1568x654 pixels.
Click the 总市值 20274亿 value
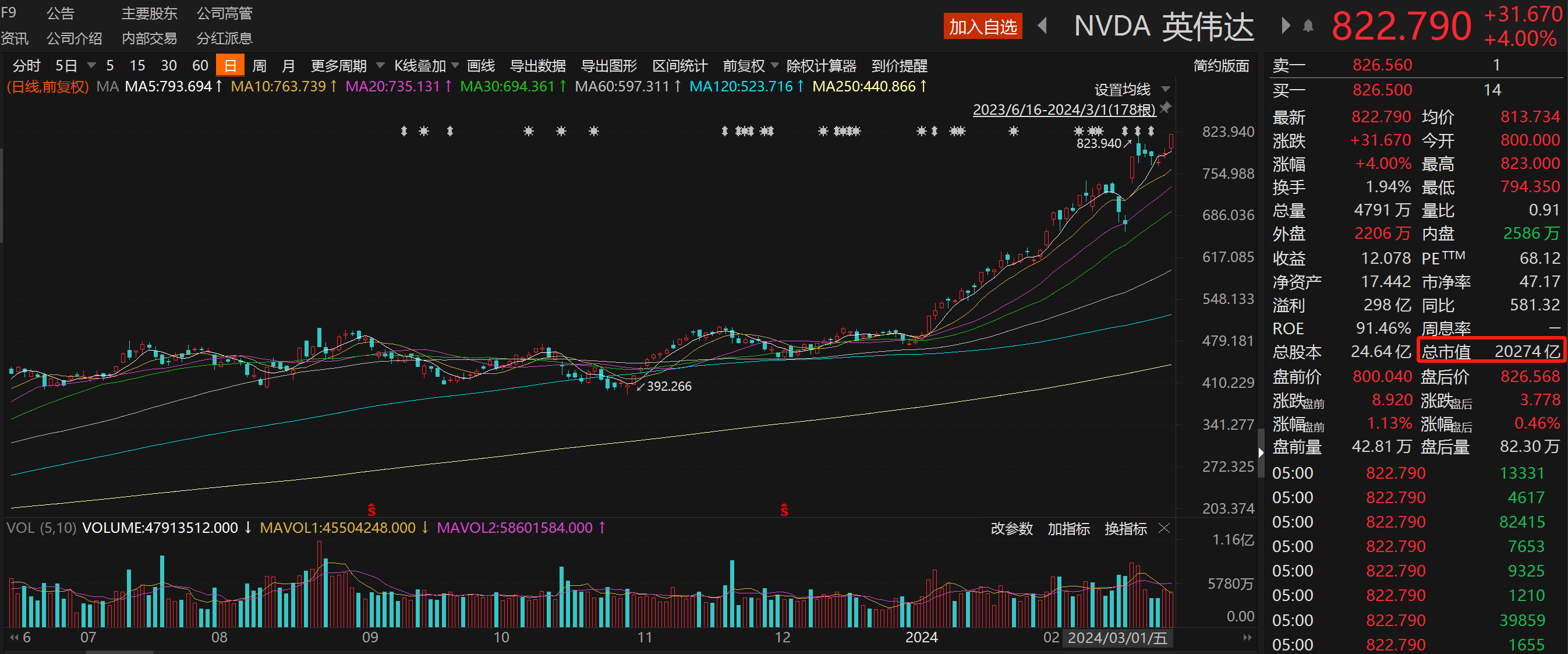1527,351
